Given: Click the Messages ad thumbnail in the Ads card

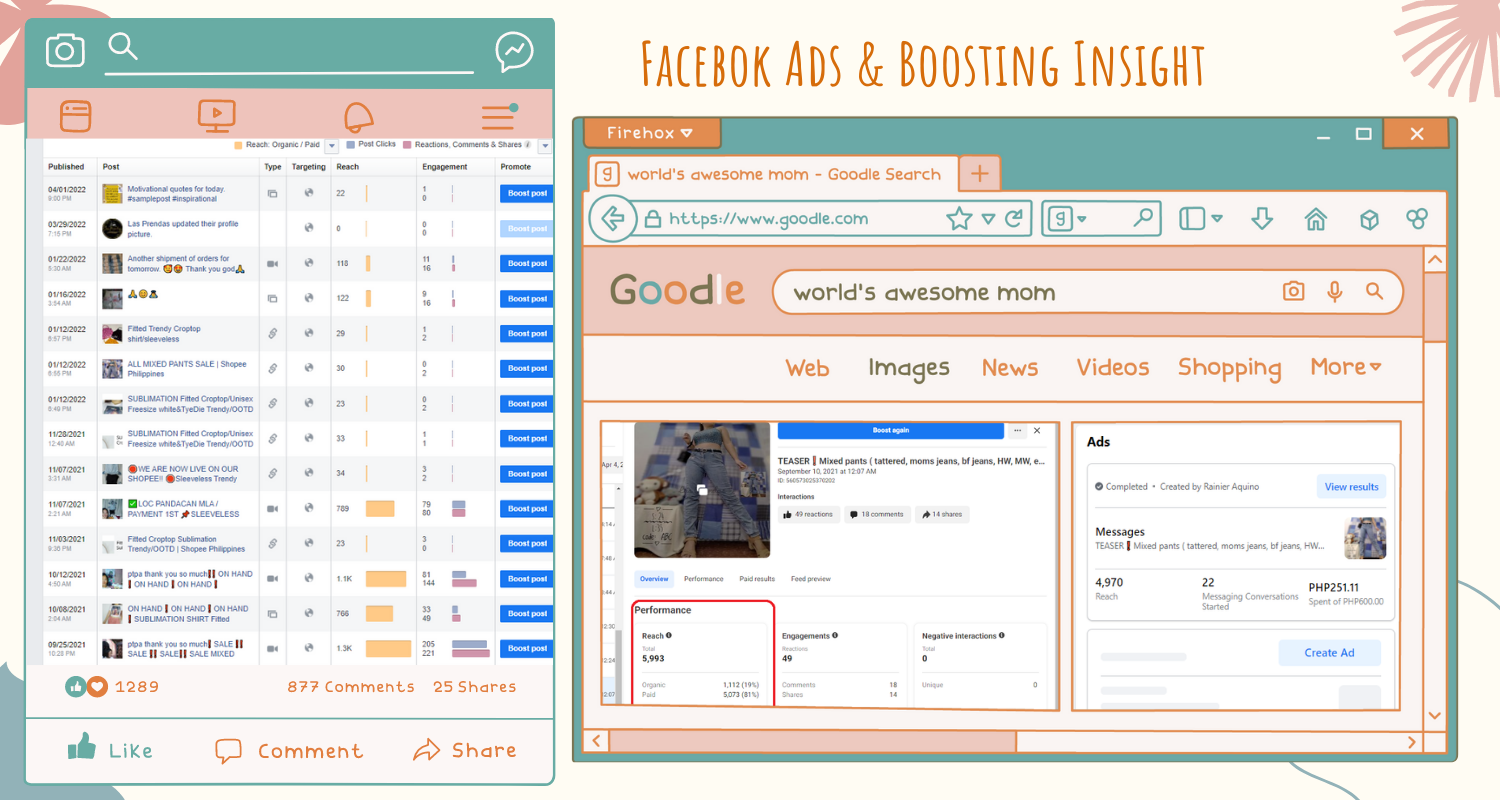Looking at the screenshot, I should click(x=1366, y=538).
